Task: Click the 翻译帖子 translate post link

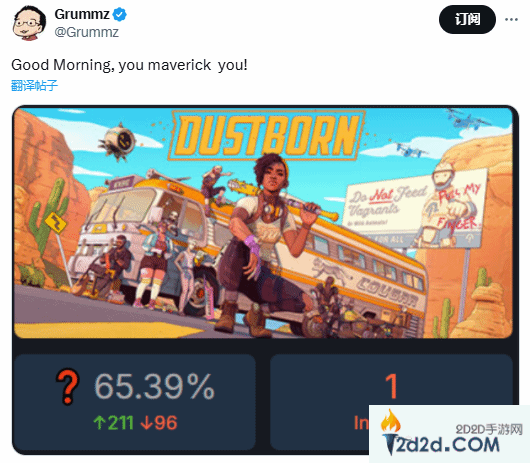Action: coord(34,86)
